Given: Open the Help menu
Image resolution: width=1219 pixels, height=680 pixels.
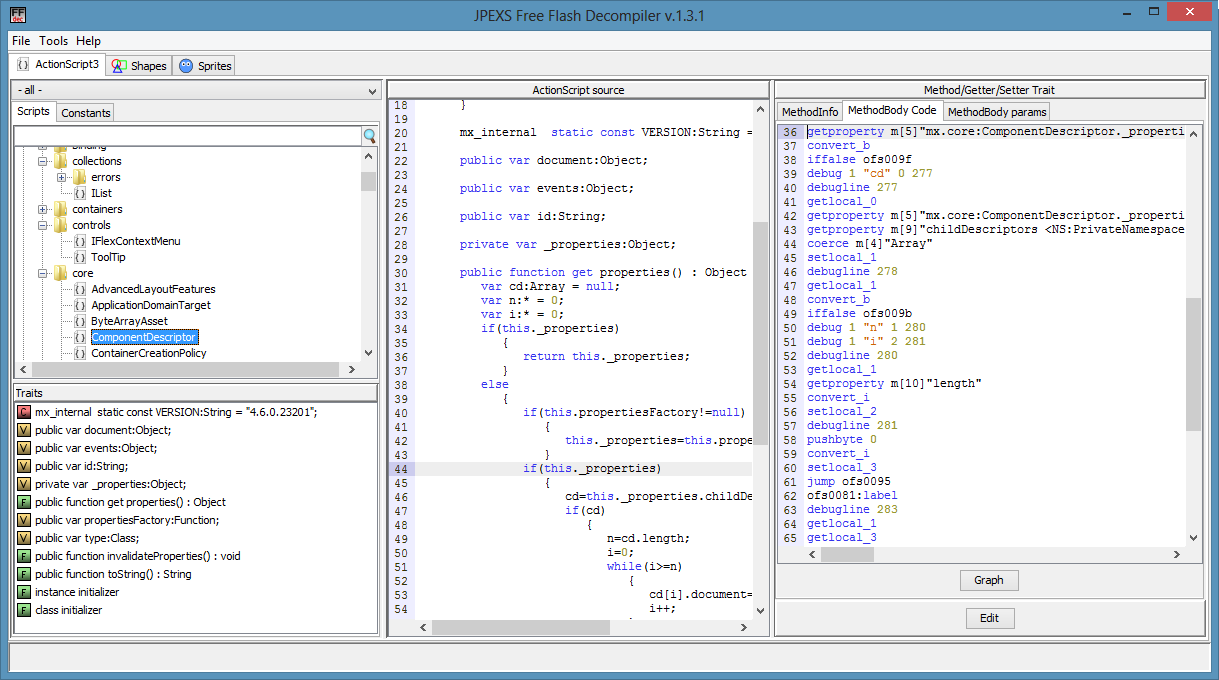Looking at the screenshot, I should [89, 41].
